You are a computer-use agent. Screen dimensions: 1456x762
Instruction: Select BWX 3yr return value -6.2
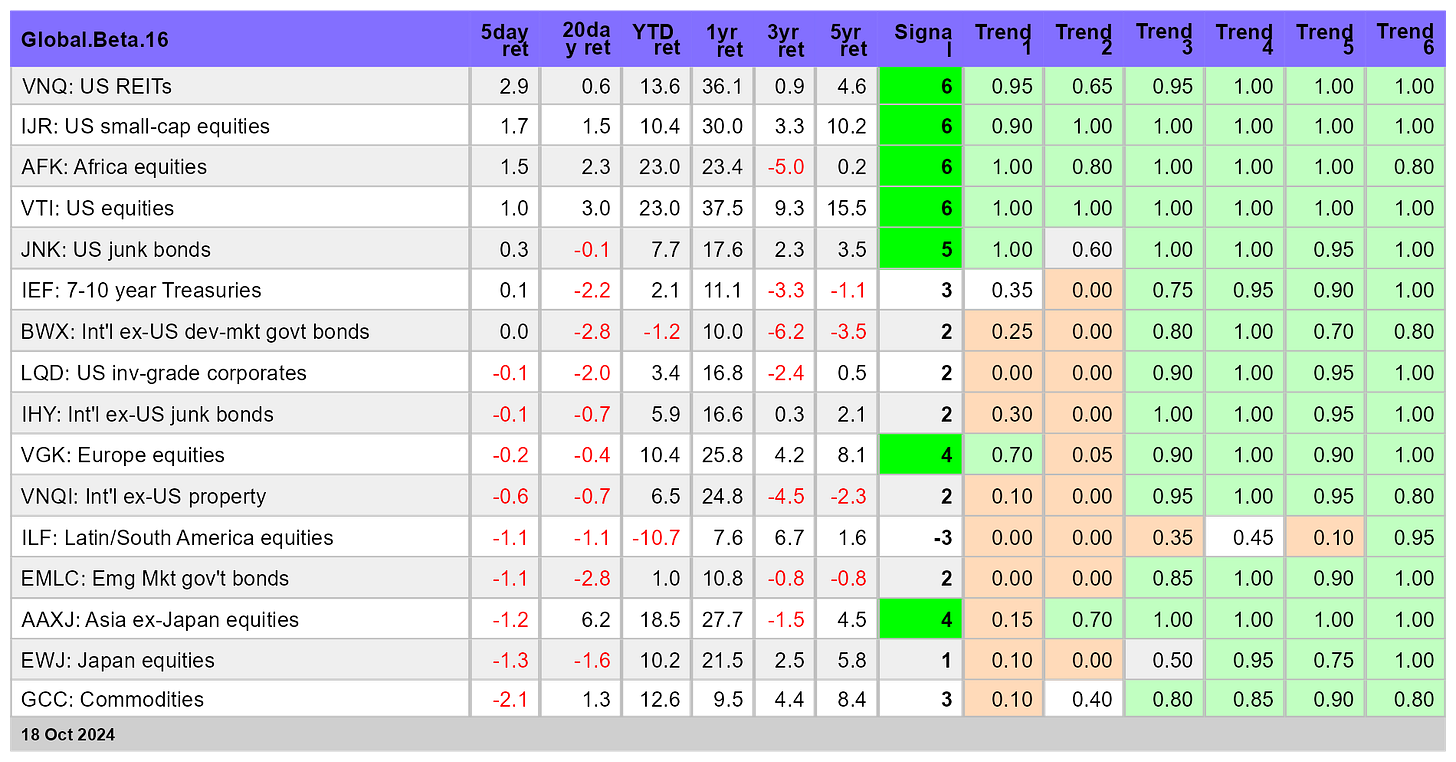pyautogui.click(x=786, y=331)
